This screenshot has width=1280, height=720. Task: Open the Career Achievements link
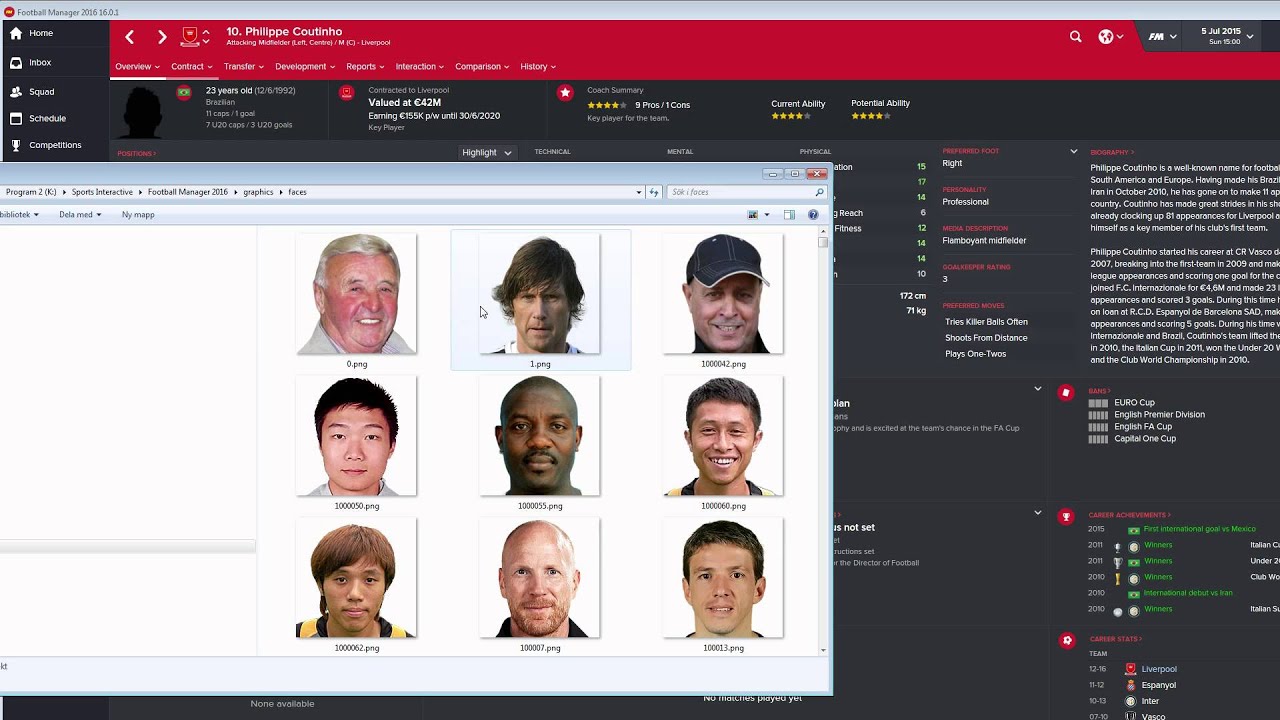click(x=1129, y=515)
